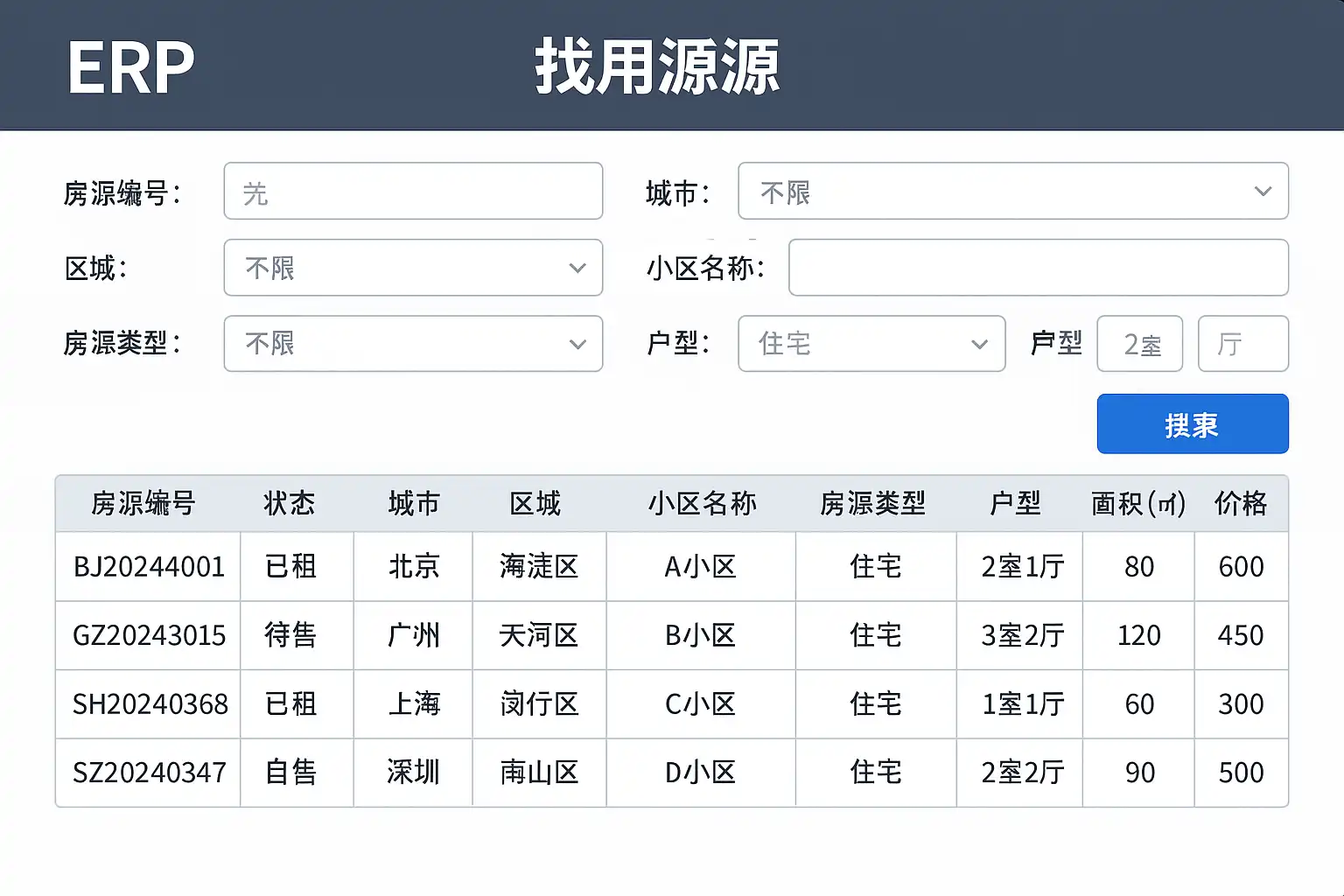
Task: Click the 厅 hall count field
Action: pos(1242,344)
